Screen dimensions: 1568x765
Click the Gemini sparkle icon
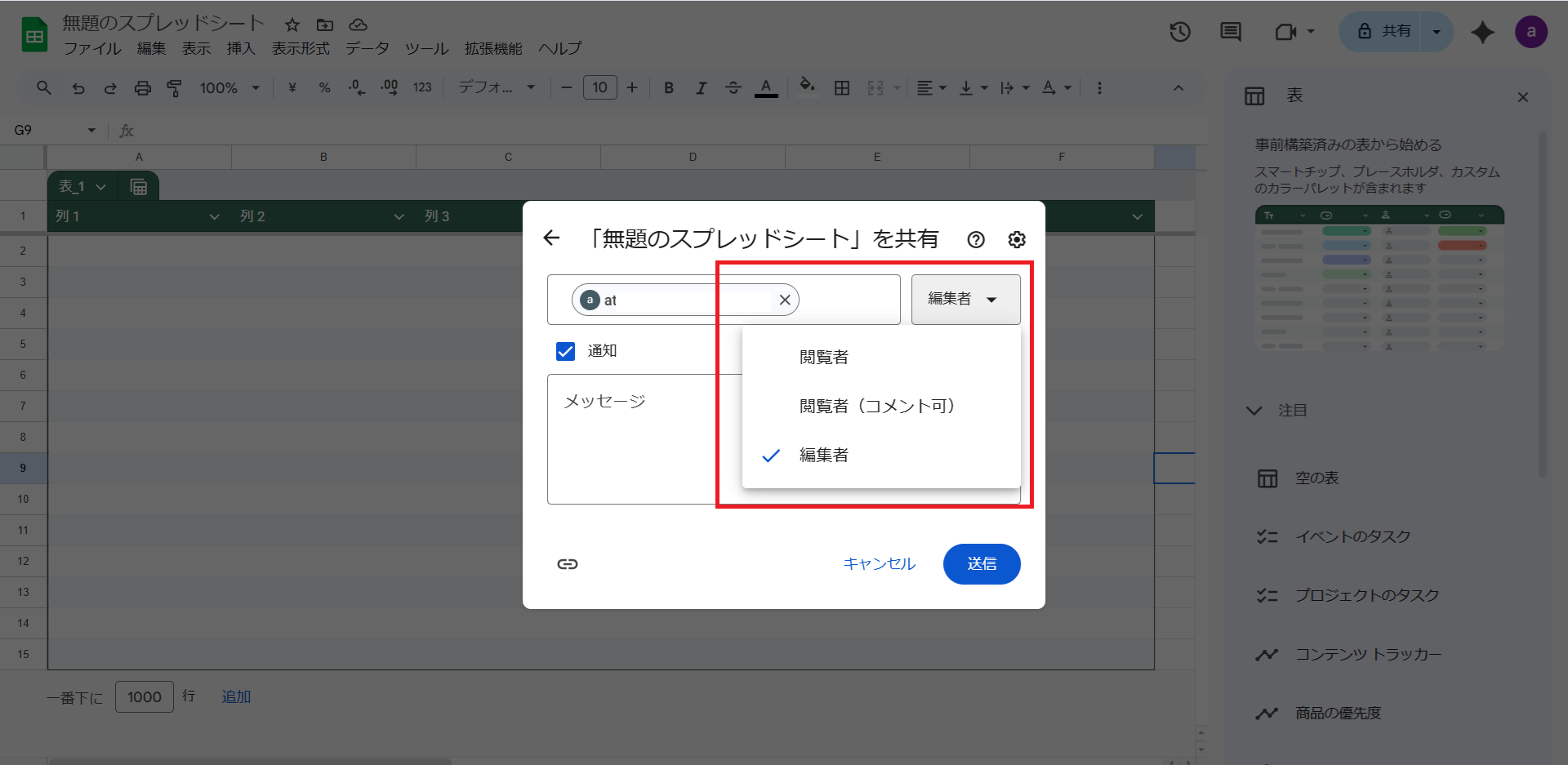pyautogui.click(x=1482, y=32)
